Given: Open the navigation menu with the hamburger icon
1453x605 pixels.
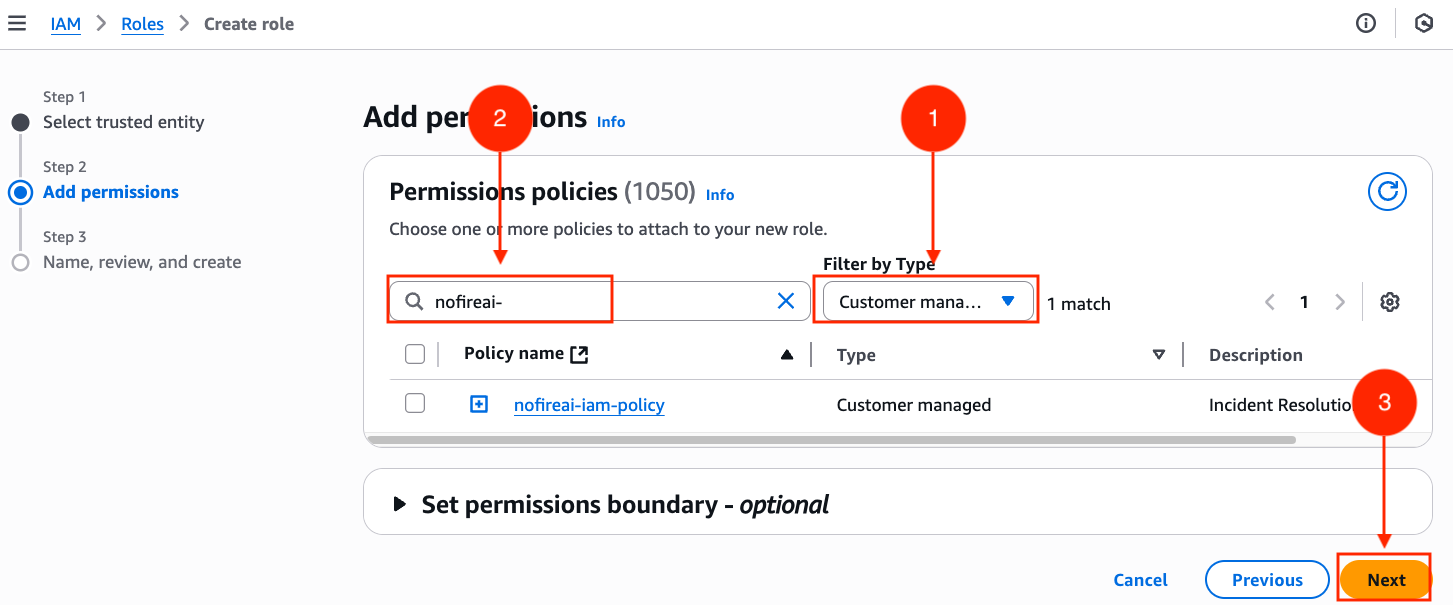Looking at the screenshot, I should coord(17,23).
